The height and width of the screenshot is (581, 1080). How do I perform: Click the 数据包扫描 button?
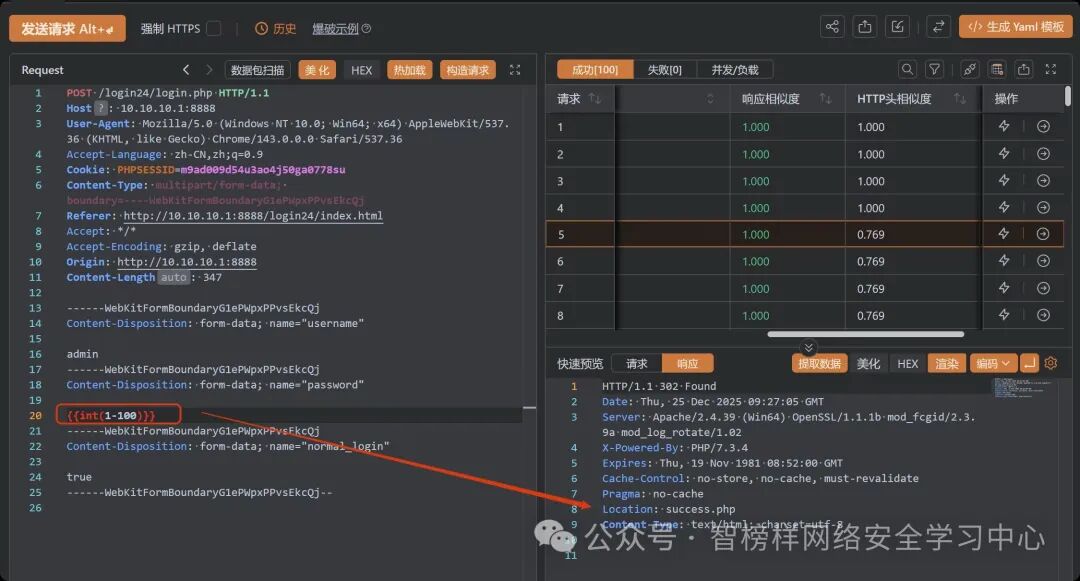tap(258, 70)
